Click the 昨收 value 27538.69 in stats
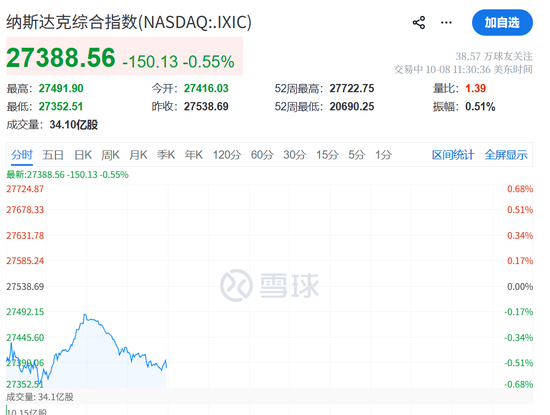 (x=206, y=107)
